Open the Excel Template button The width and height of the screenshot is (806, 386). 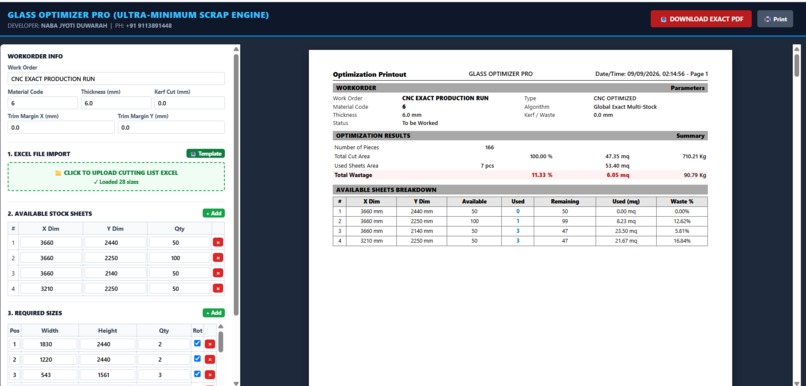coord(206,154)
